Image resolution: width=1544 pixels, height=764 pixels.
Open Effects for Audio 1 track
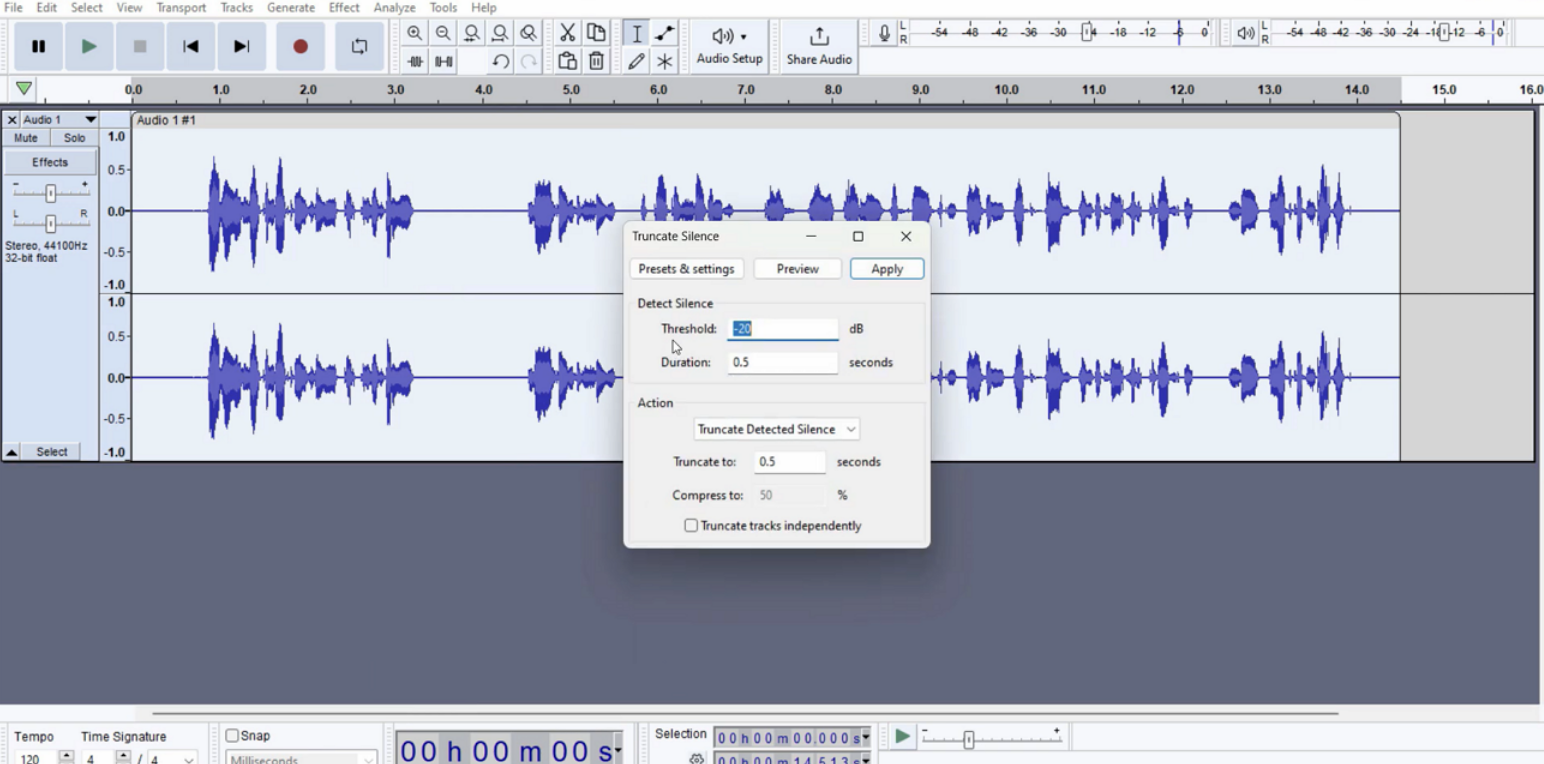(50, 162)
